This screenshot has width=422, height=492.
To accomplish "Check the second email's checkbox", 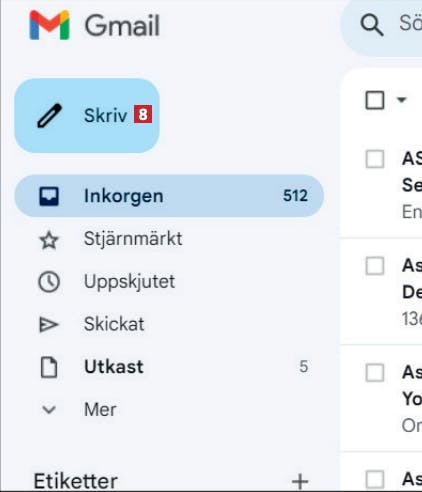I will [375, 266].
